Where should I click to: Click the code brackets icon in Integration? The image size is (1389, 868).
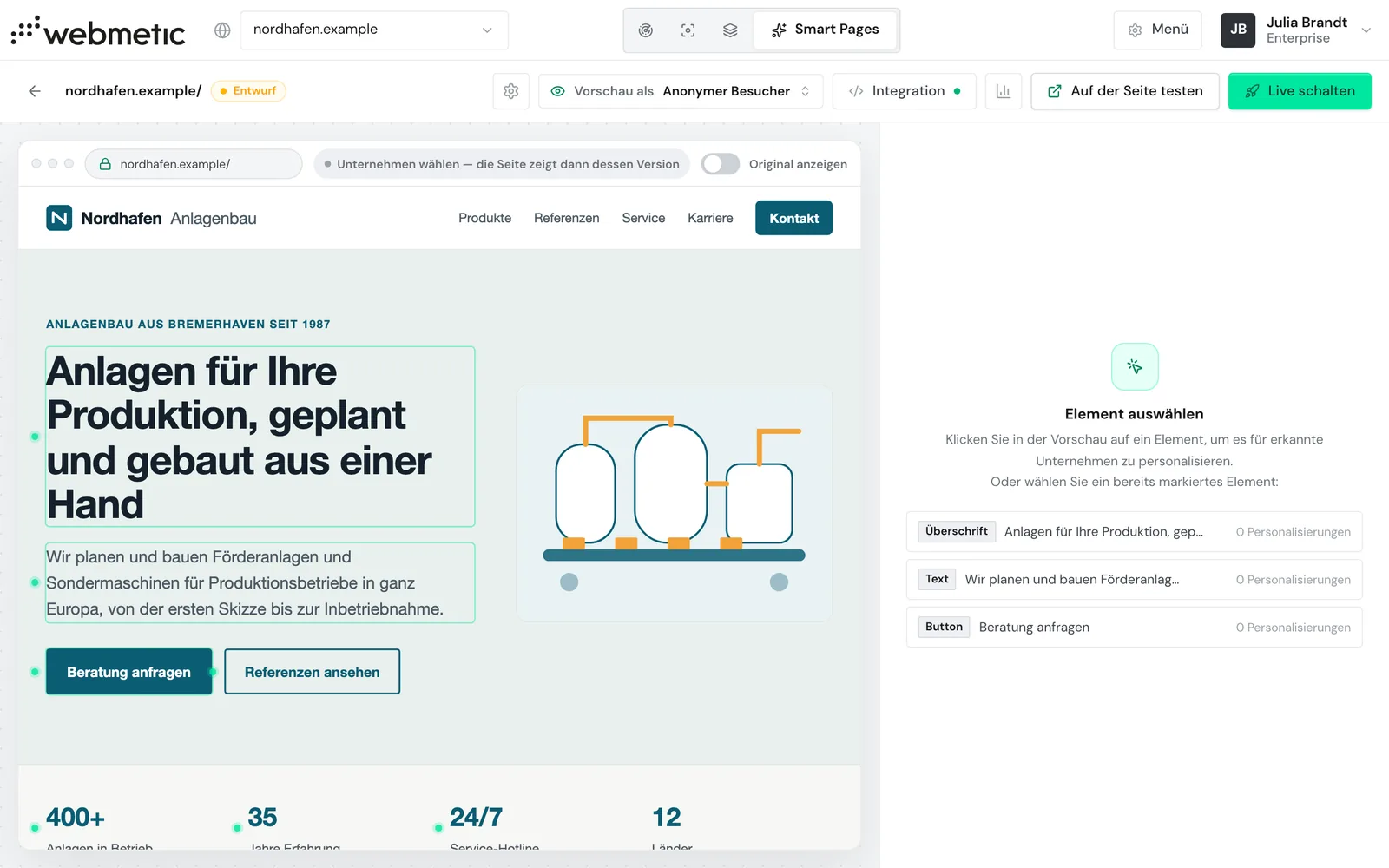click(x=856, y=91)
